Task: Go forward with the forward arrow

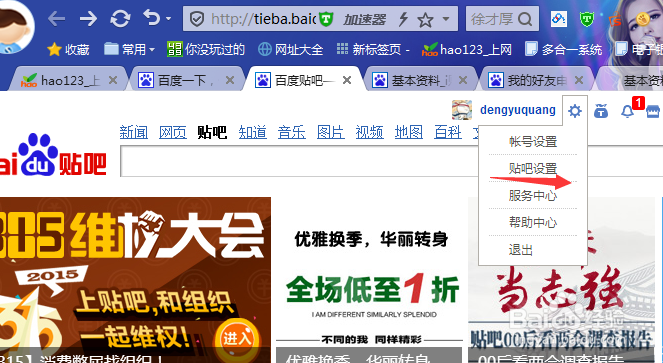Action: (88, 19)
